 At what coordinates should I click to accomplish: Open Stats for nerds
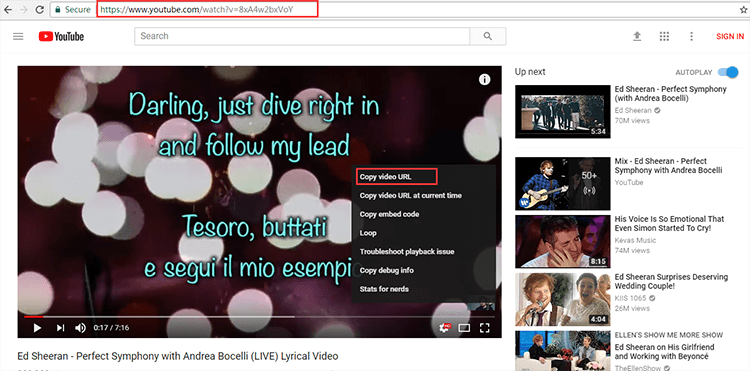click(x=384, y=289)
